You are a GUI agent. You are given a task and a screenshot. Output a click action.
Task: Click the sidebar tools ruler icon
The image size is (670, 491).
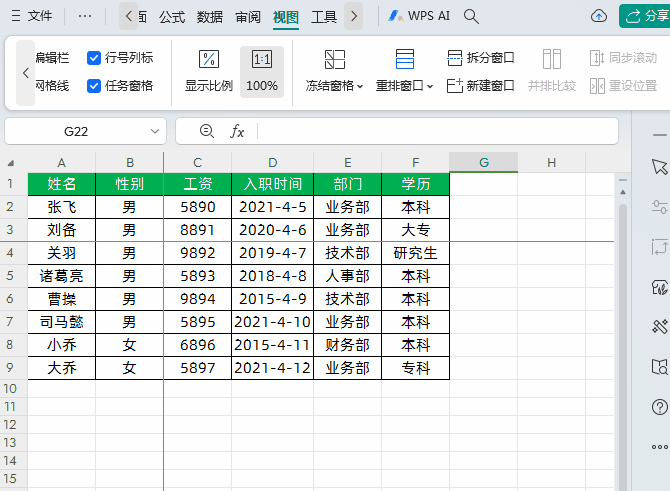pos(660,327)
